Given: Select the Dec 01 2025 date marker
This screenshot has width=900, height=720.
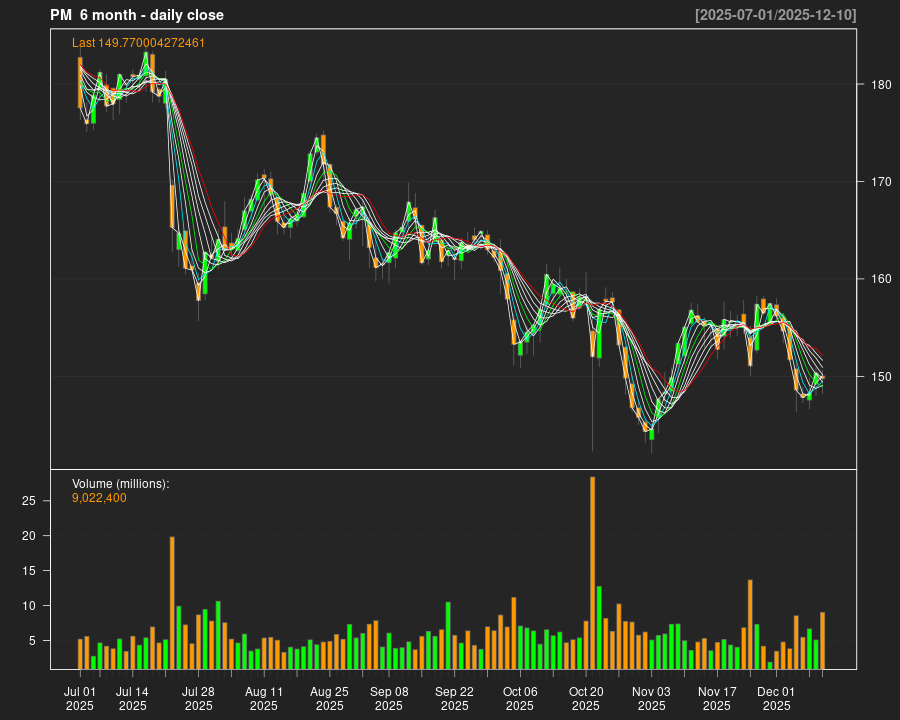Looking at the screenshot, I should [x=776, y=698].
